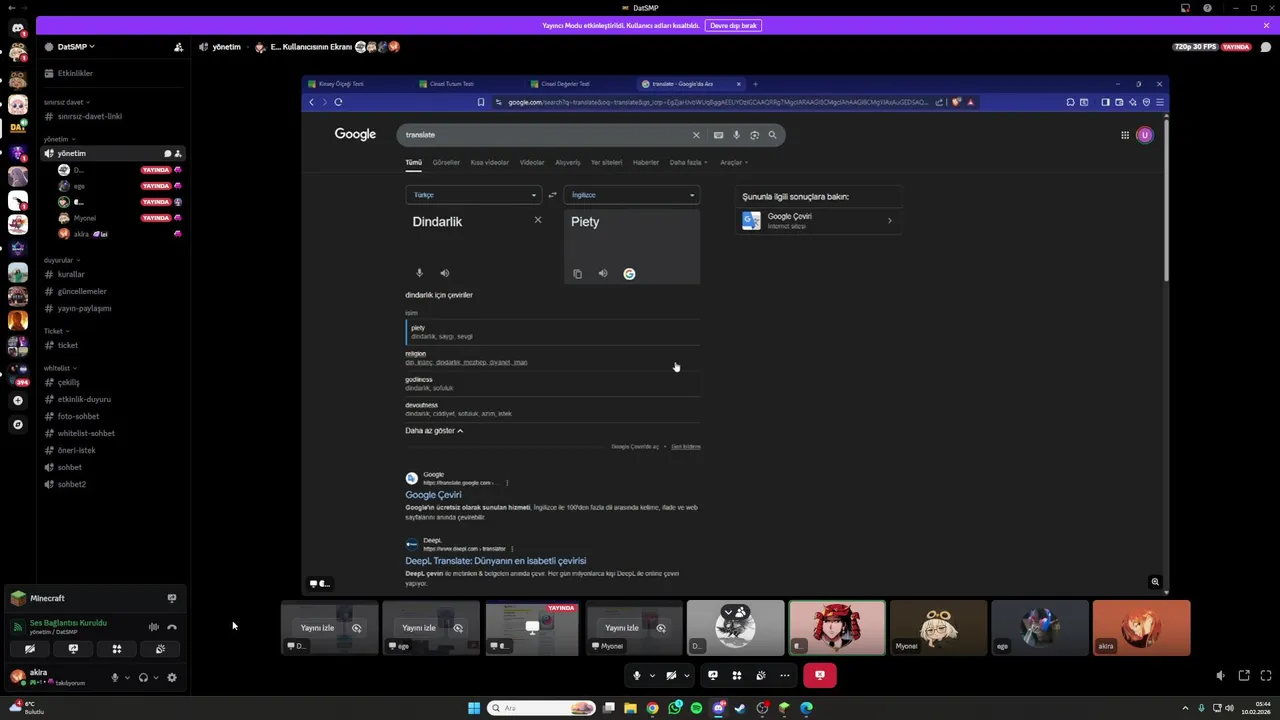Click the Minecraft activity stream icon
The width and height of the screenshot is (1280, 720).
click(x=172, y=598)
